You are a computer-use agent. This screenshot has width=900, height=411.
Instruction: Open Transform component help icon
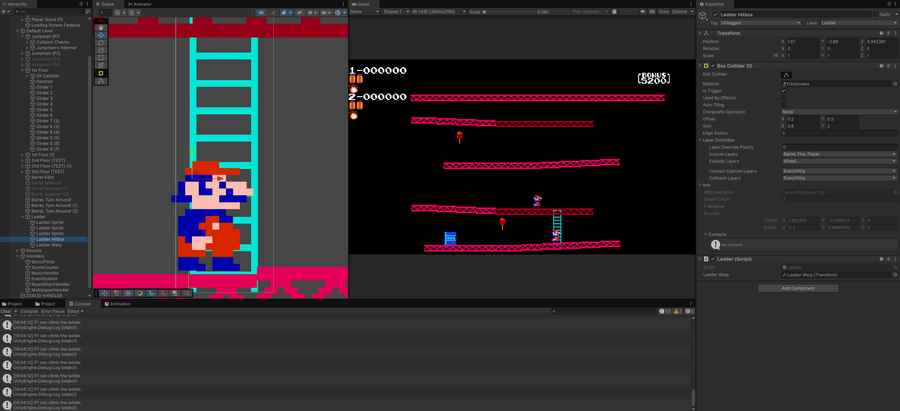click(882, 33)
